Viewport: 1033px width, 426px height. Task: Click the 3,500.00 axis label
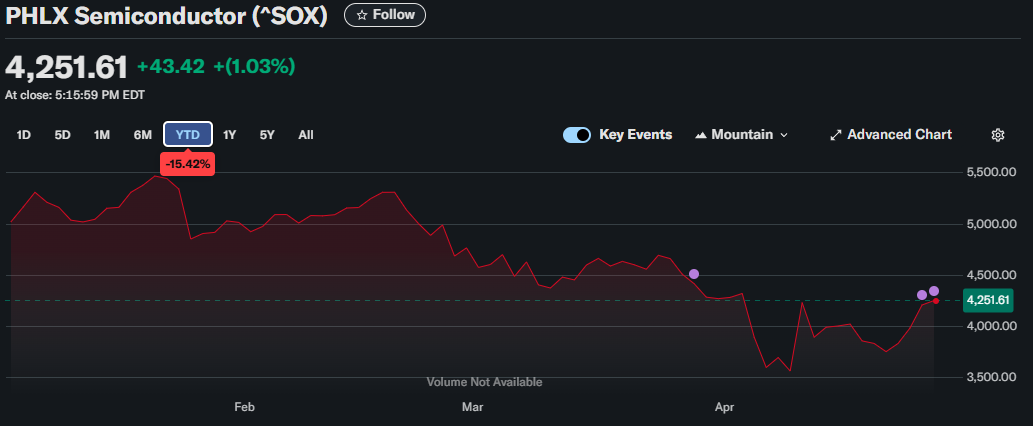(x=991, y=377)
